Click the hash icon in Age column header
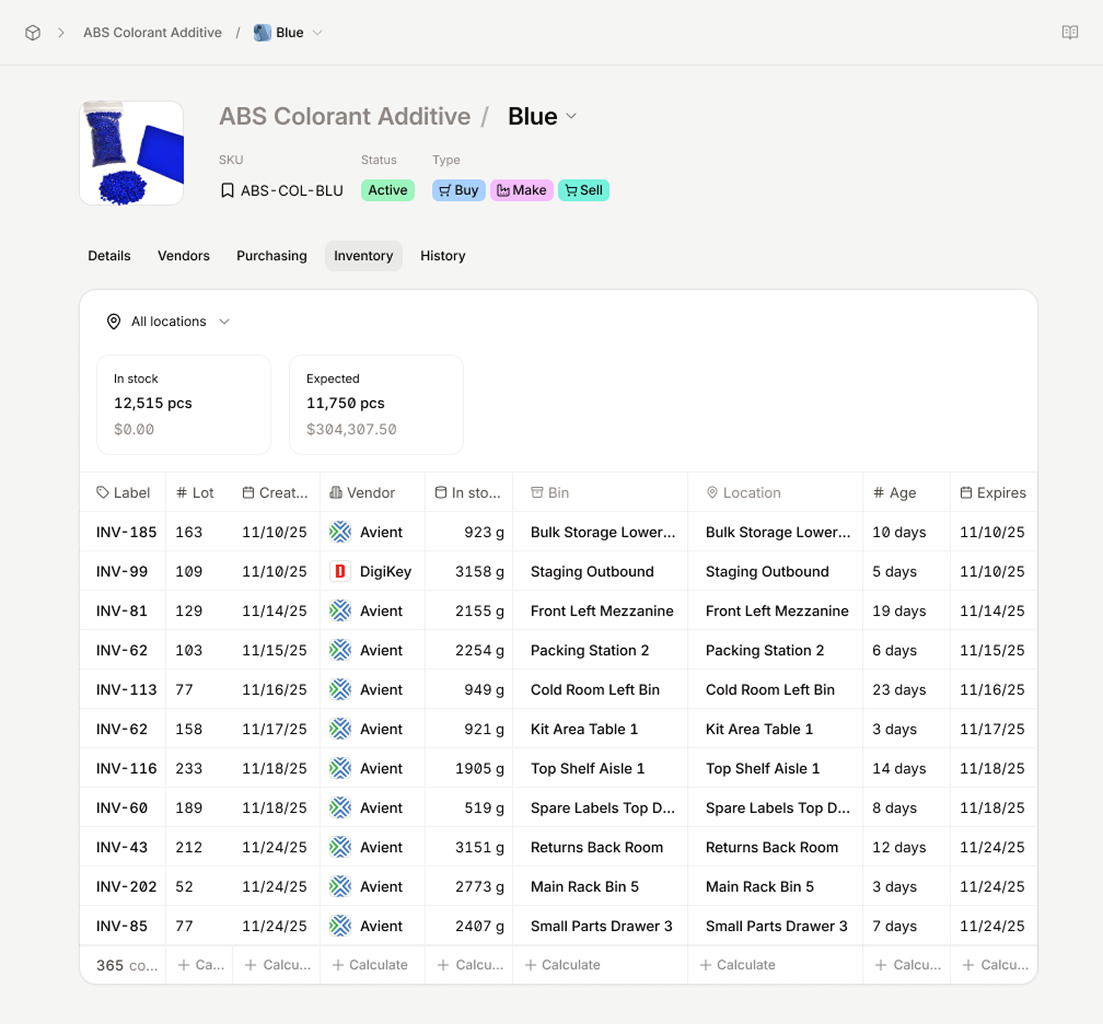 [x=879, y=493]
